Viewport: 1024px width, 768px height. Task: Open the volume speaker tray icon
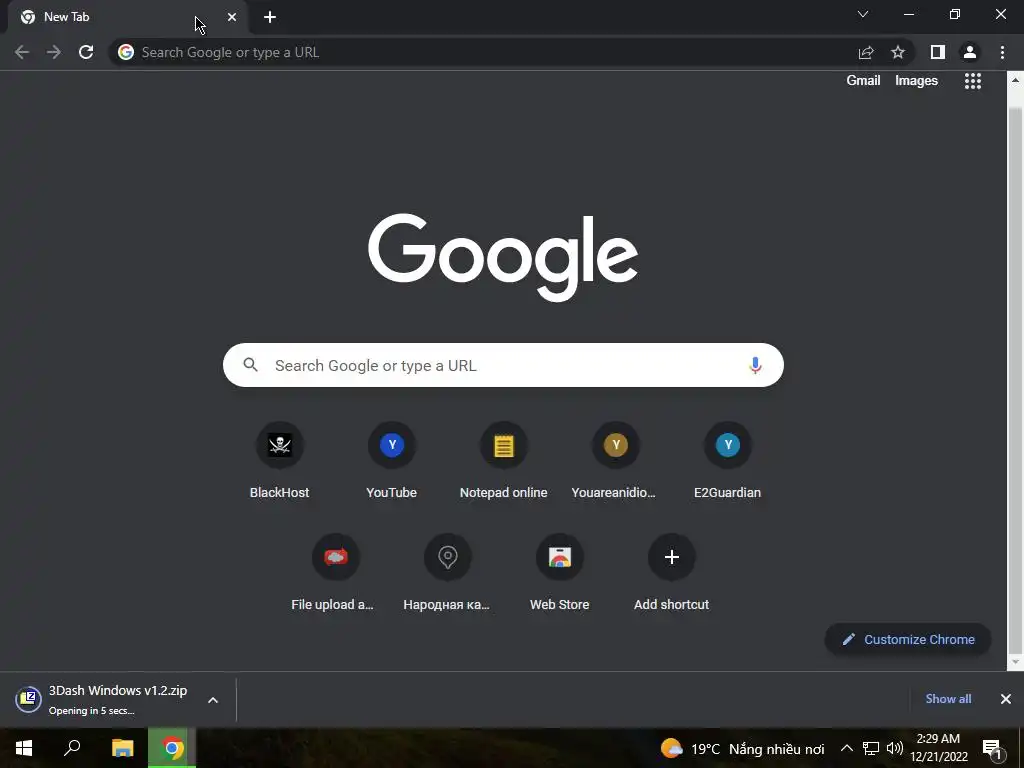[x=895, y=748]
